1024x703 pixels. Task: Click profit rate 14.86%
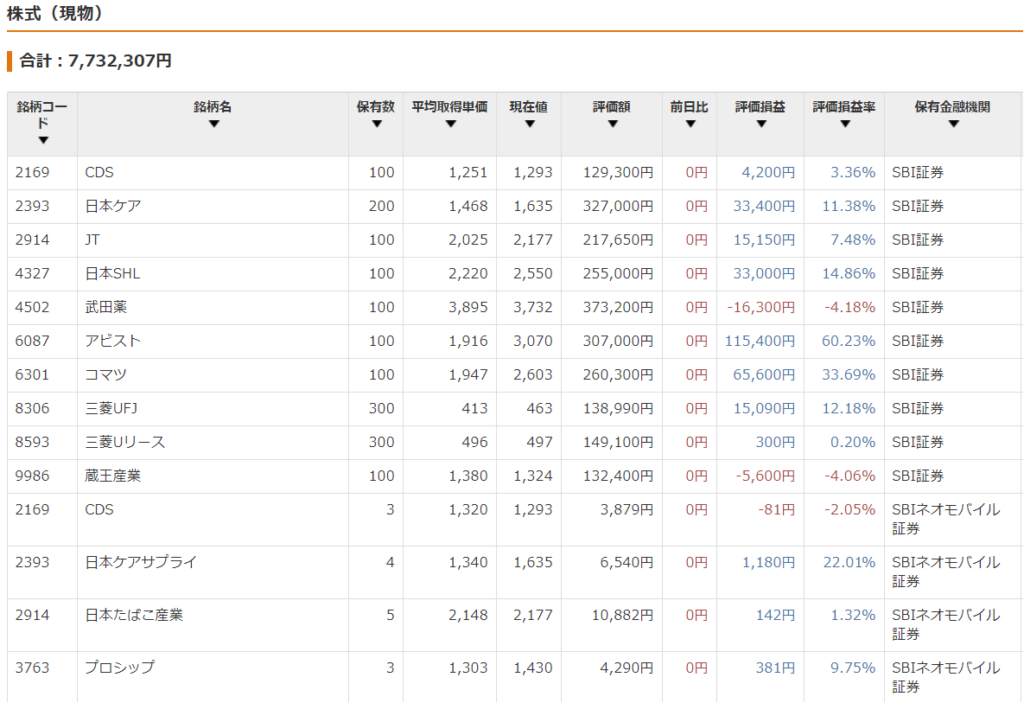coord(848,274)
